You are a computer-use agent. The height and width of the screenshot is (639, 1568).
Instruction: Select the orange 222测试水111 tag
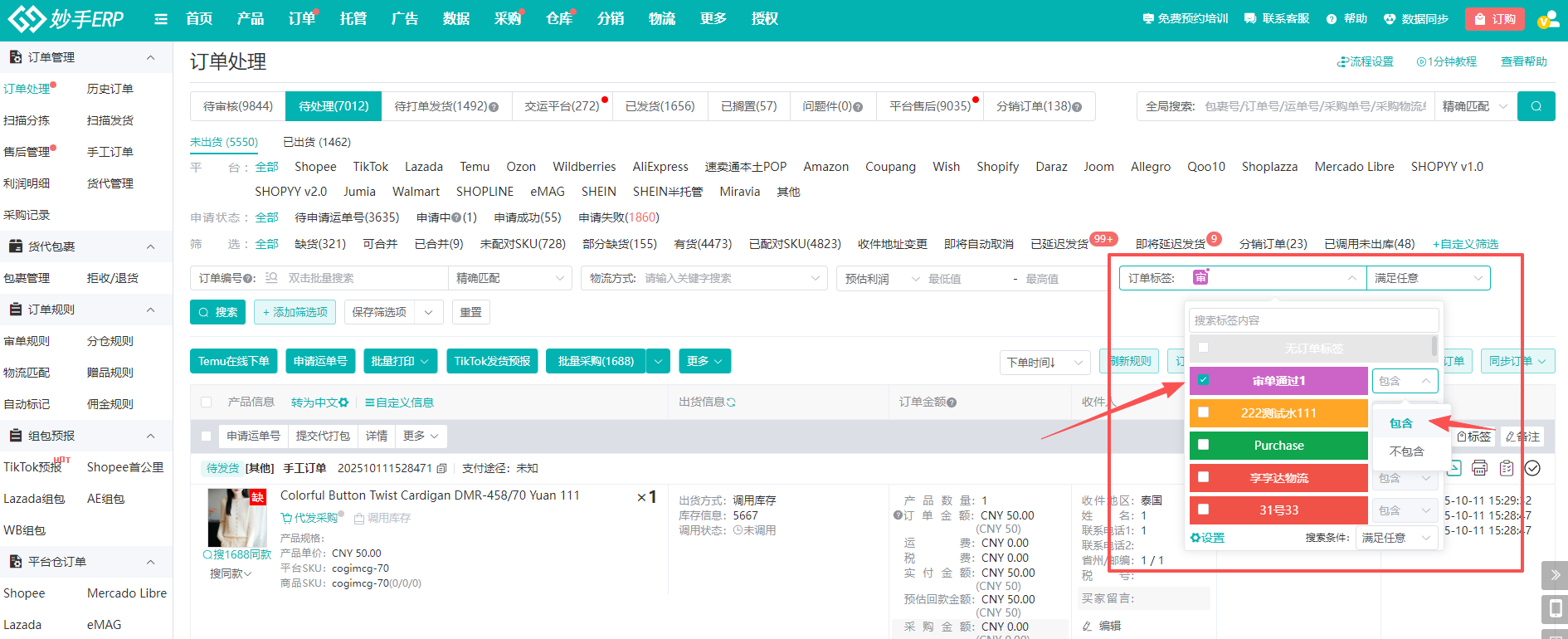click(1278, 413)
